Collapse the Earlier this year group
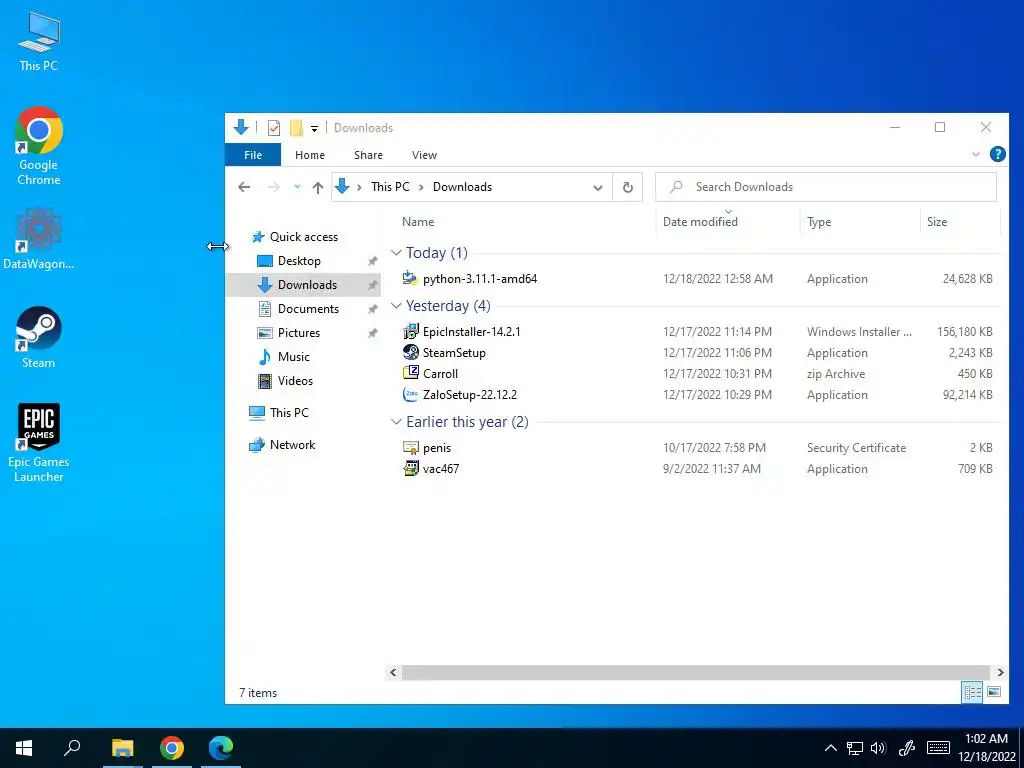 click(396, 422)
